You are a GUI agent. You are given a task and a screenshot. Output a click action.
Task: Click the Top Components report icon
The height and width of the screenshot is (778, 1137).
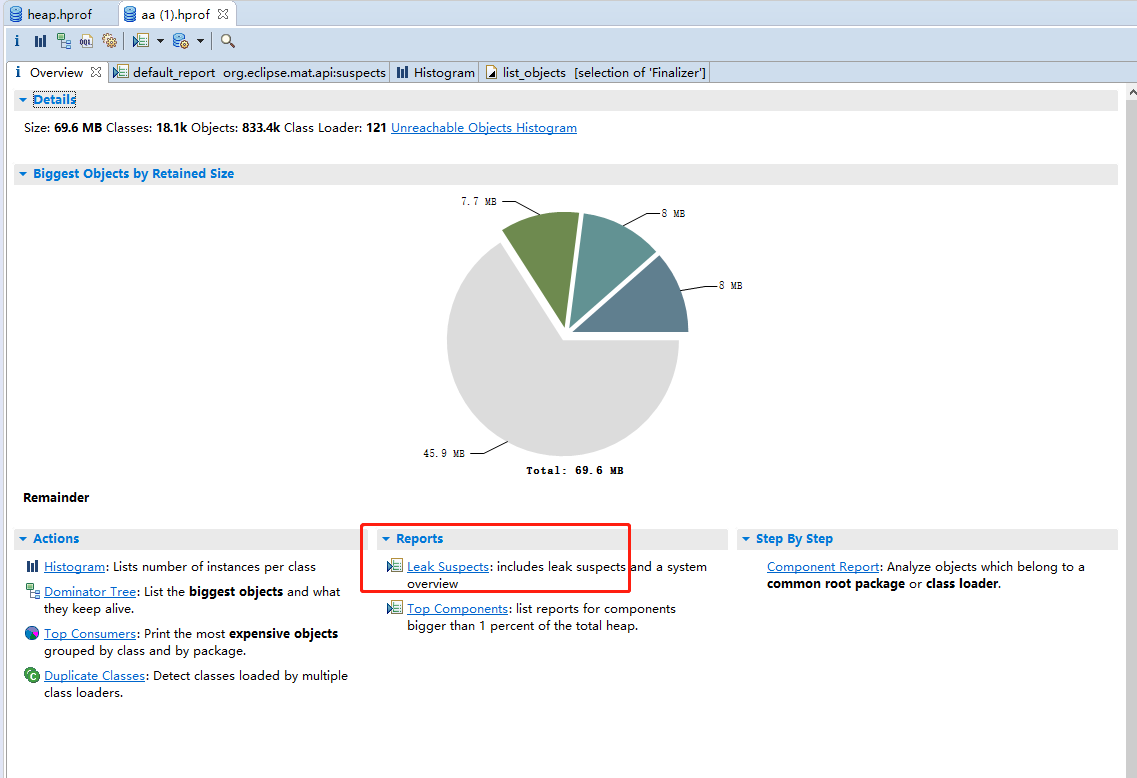click(x=395, y=608)
